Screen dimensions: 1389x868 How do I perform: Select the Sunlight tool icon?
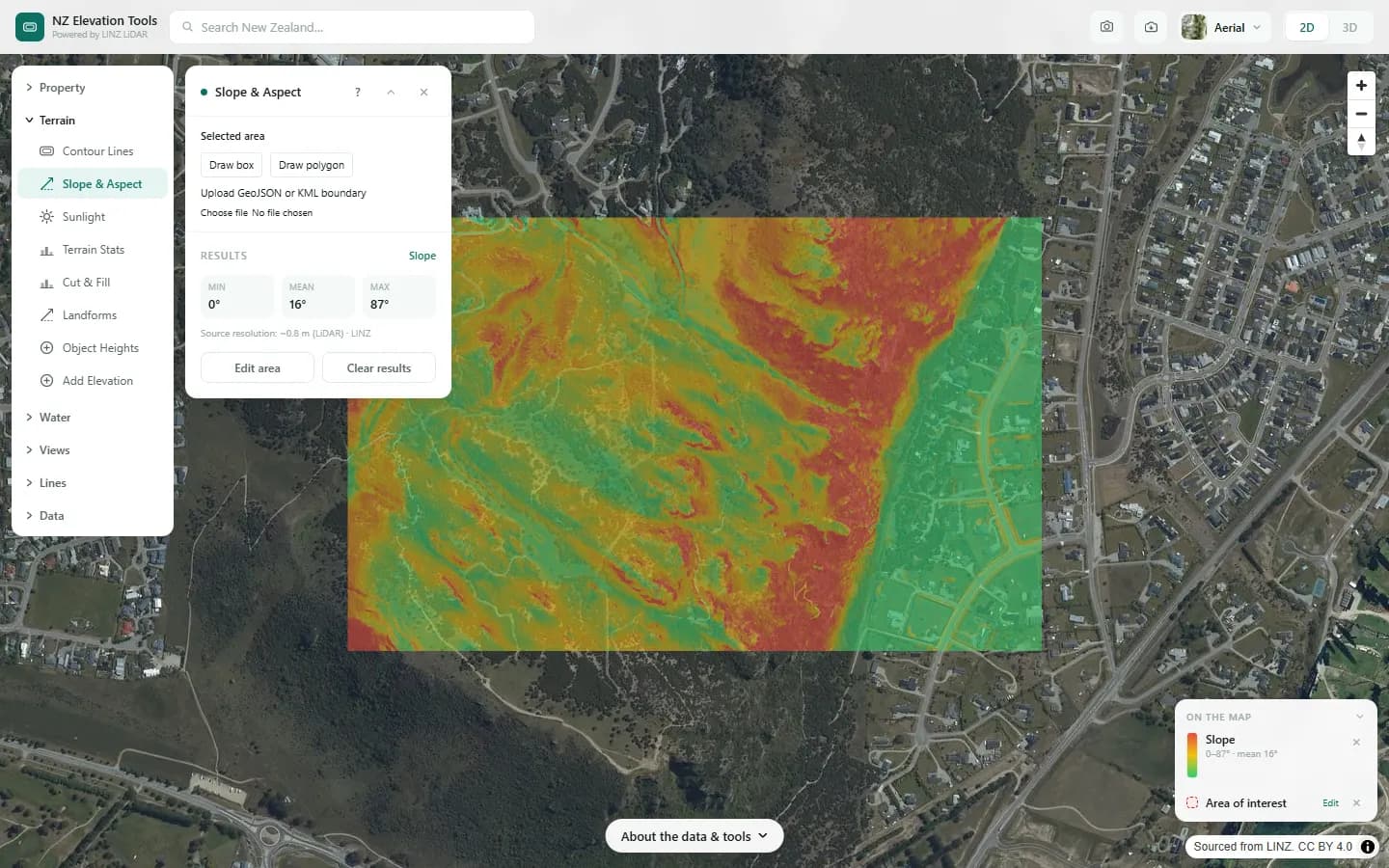[46, 217]
